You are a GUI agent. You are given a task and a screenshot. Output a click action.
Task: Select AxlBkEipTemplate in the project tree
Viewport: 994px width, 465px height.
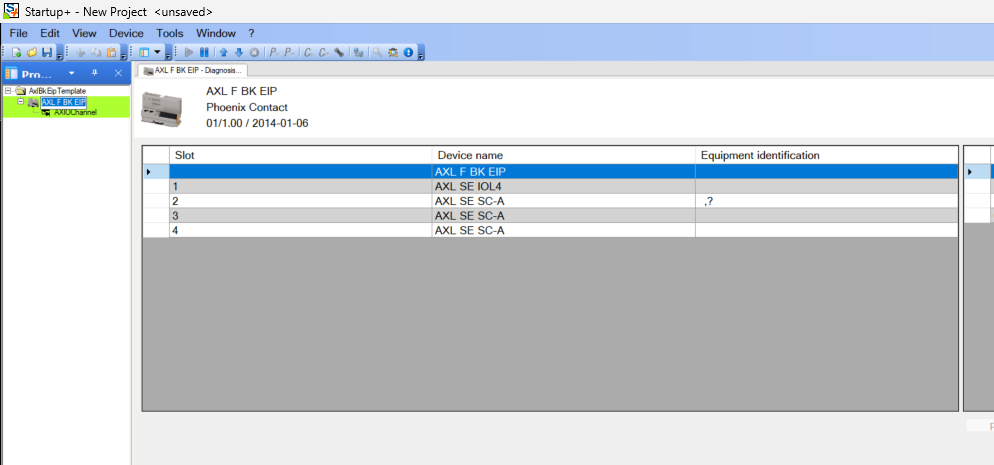[x=57, y=91]
